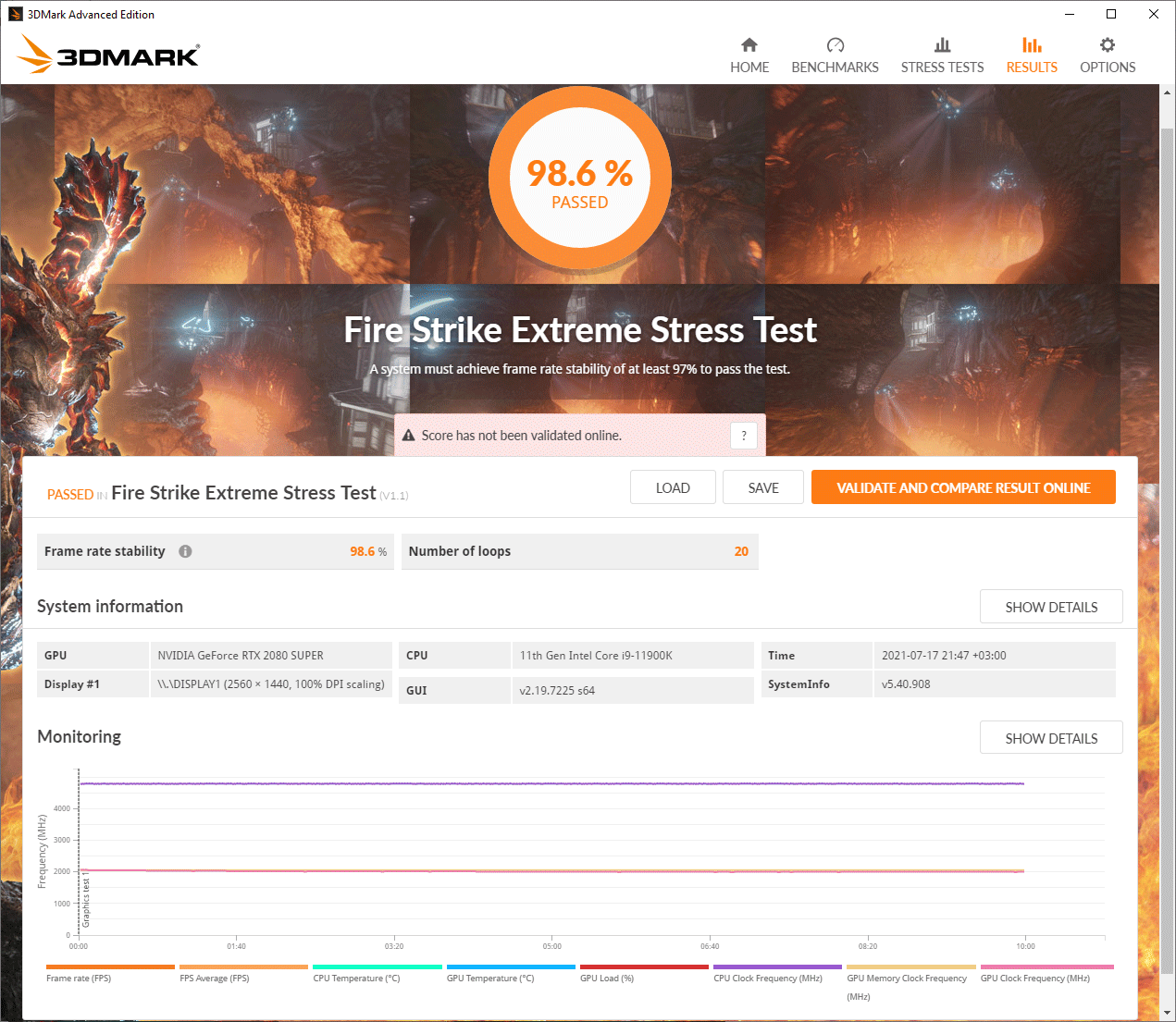Click the purple CPU clock frequency line in chart

pos(551,783)
